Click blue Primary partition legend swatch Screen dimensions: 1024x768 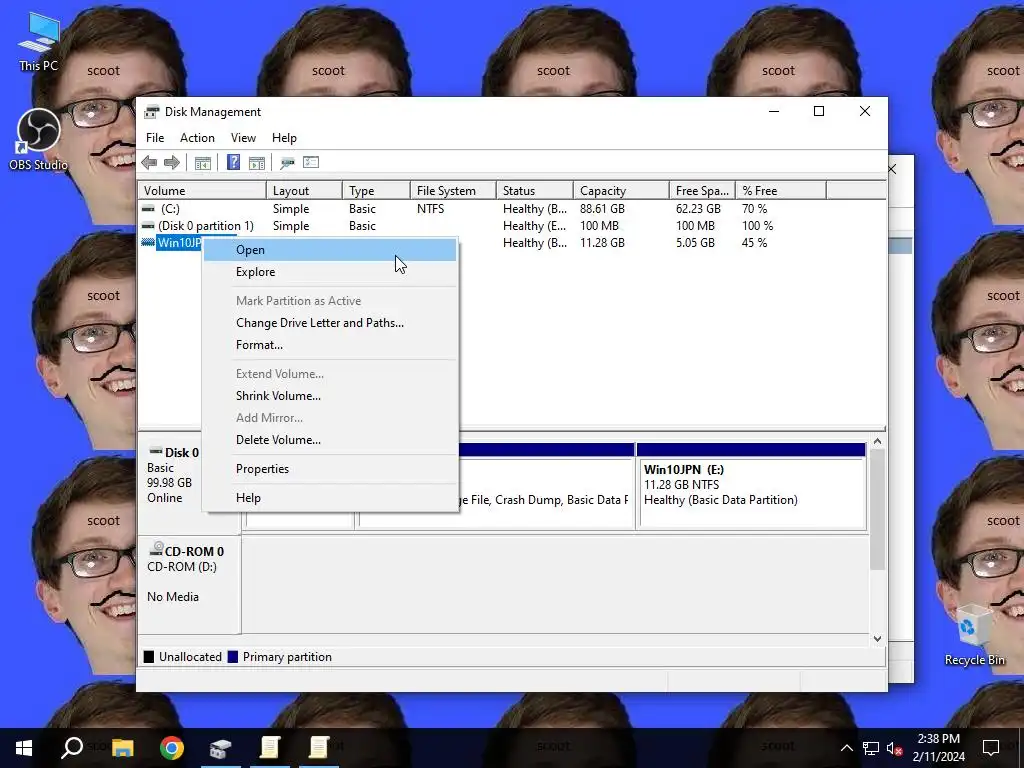(232, 657)
